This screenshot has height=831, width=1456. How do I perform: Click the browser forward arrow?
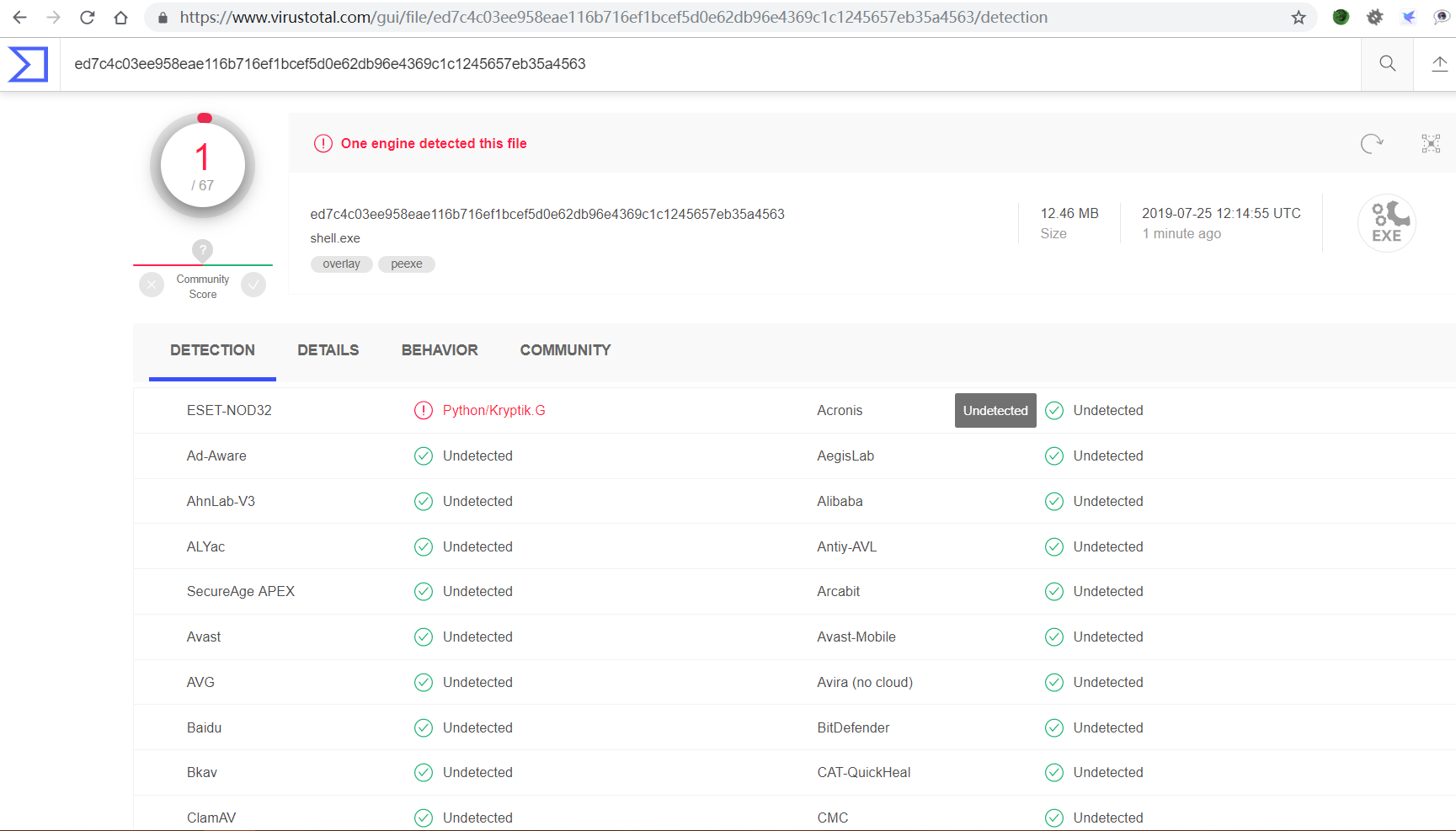[x=53, y=17]
